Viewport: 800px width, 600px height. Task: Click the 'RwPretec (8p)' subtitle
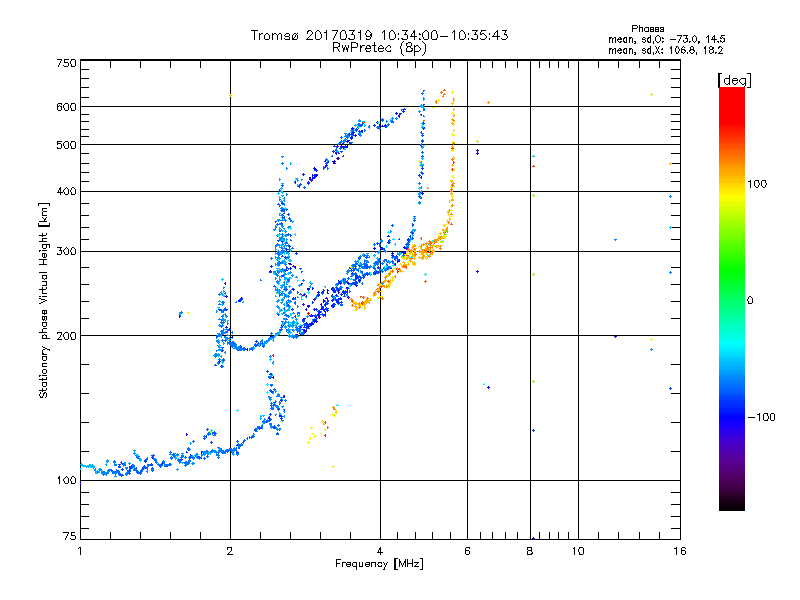point(379,48)
